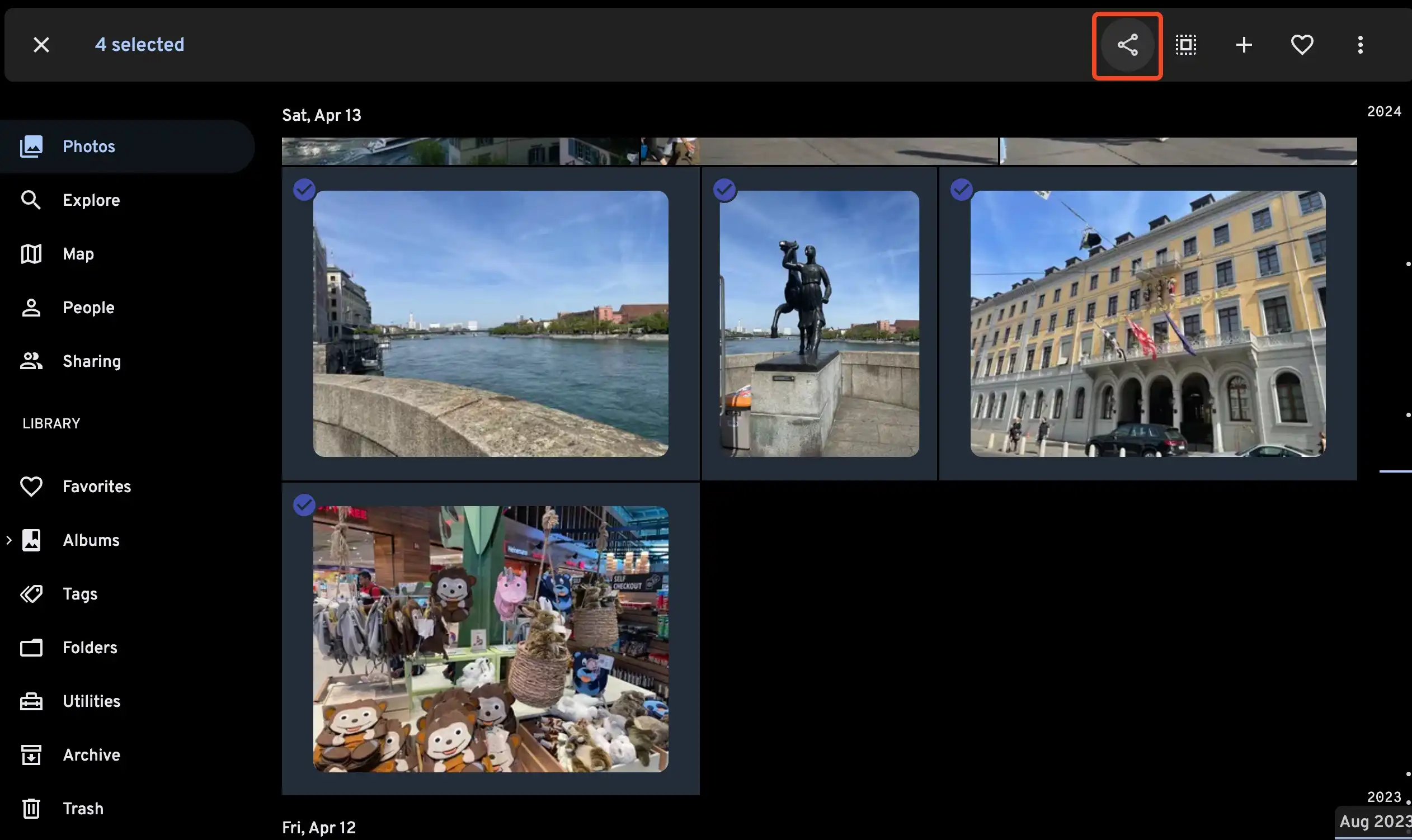Open the Explore section
The image size is (1412, 840).
pyautogui.click(x=91, y=200)
